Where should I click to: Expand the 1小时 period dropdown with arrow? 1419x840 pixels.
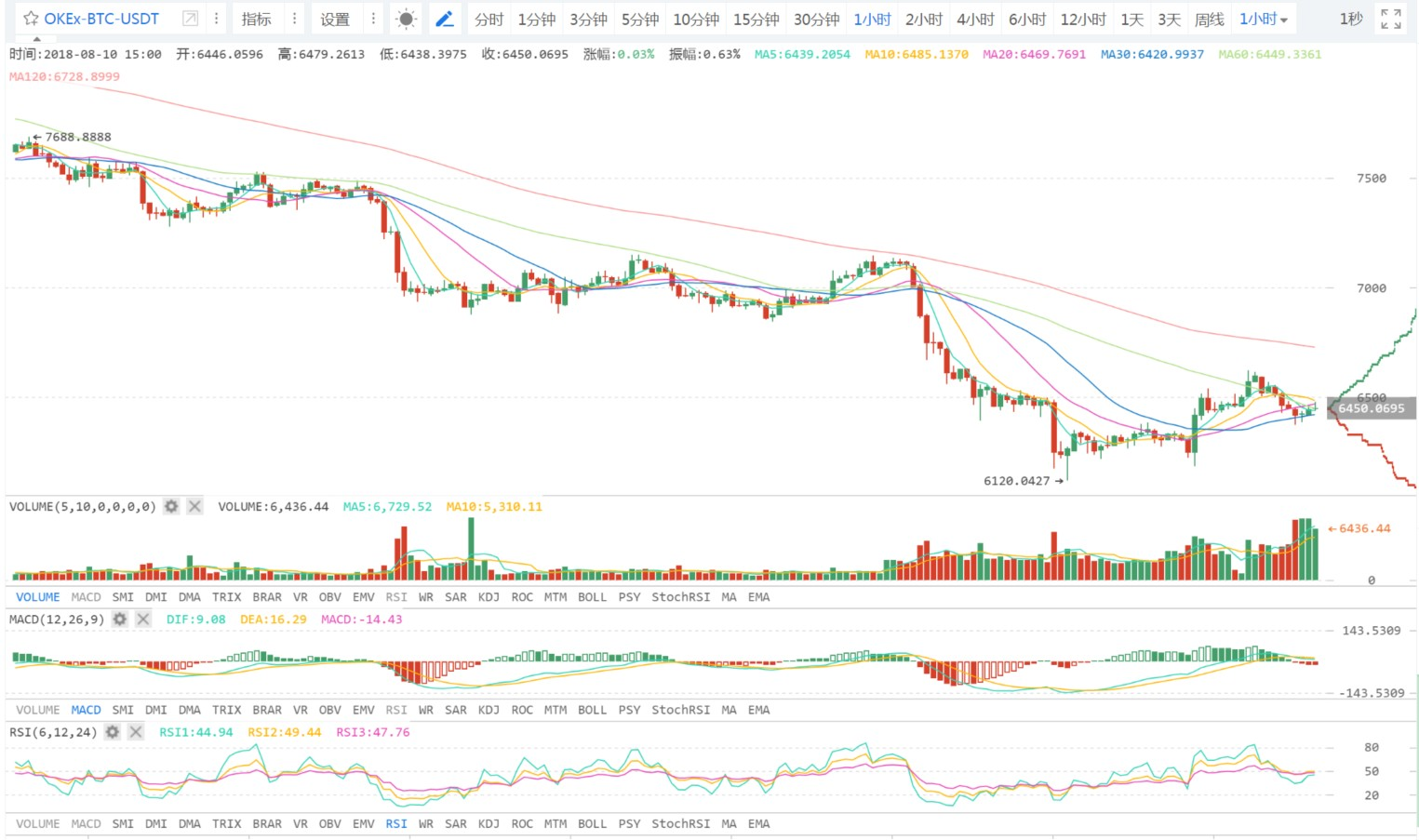point(1263,19)
